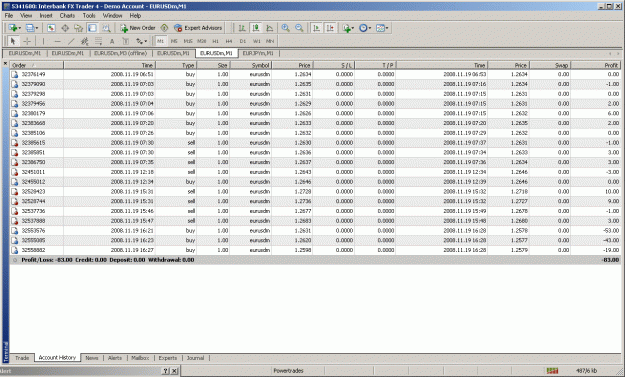The image size is (625, 377).
Task: Zoom out the chart
Action: click(299, 28)
